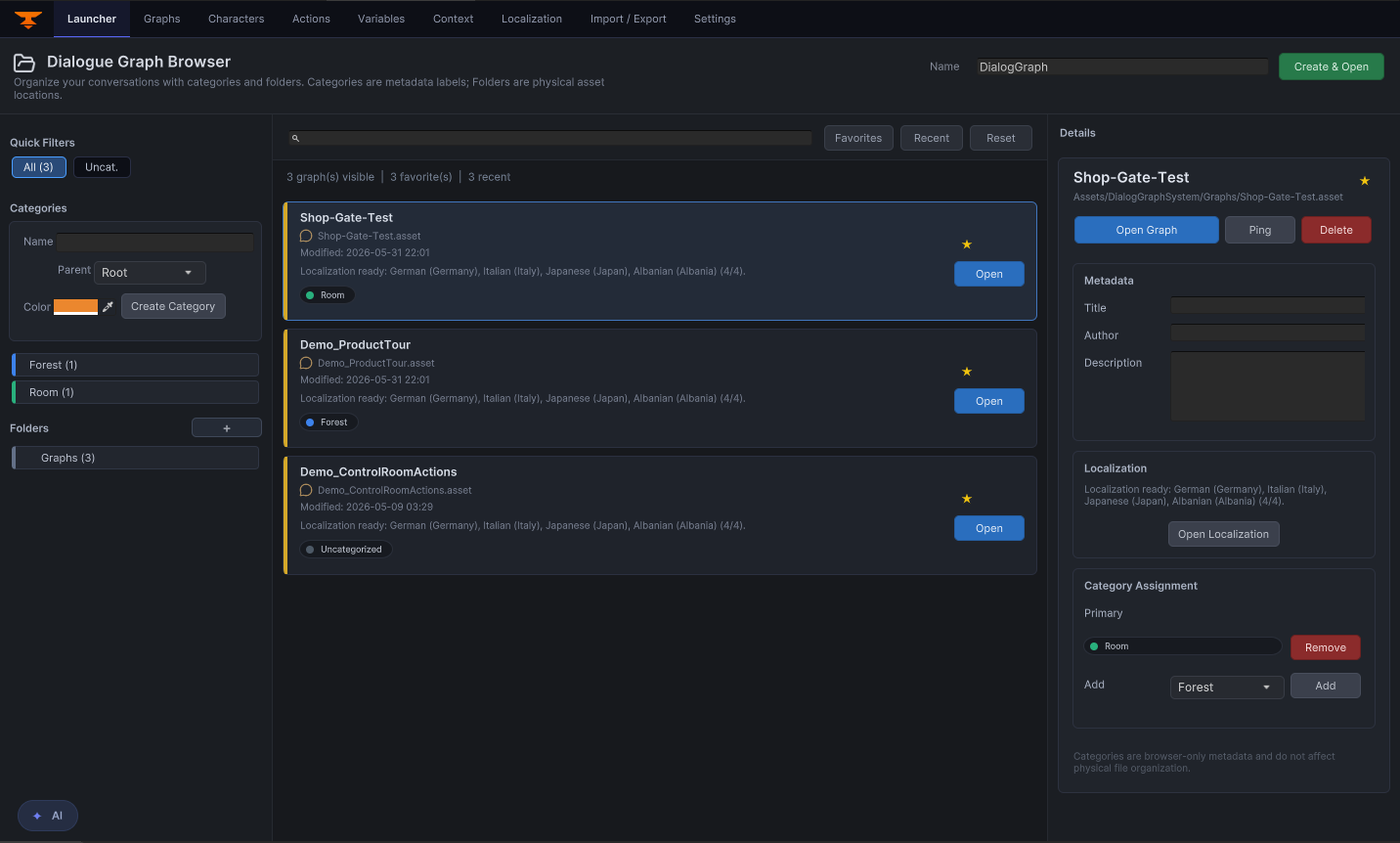Toggle favorite star on Demo_ProductTour card
Screen dimensions: 1400x843
[967, 372]
